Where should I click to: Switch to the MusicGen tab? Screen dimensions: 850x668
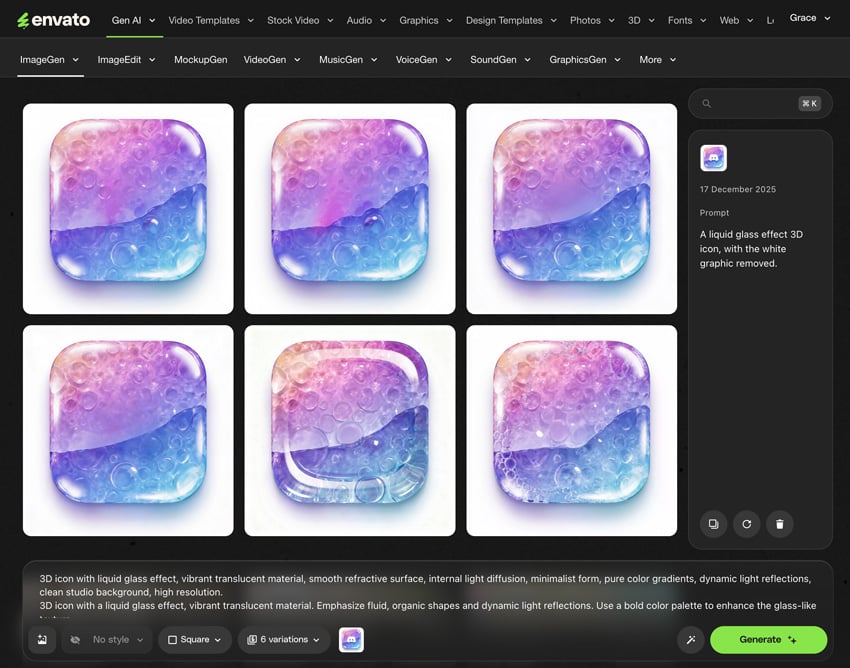click(x=347, y=59)
